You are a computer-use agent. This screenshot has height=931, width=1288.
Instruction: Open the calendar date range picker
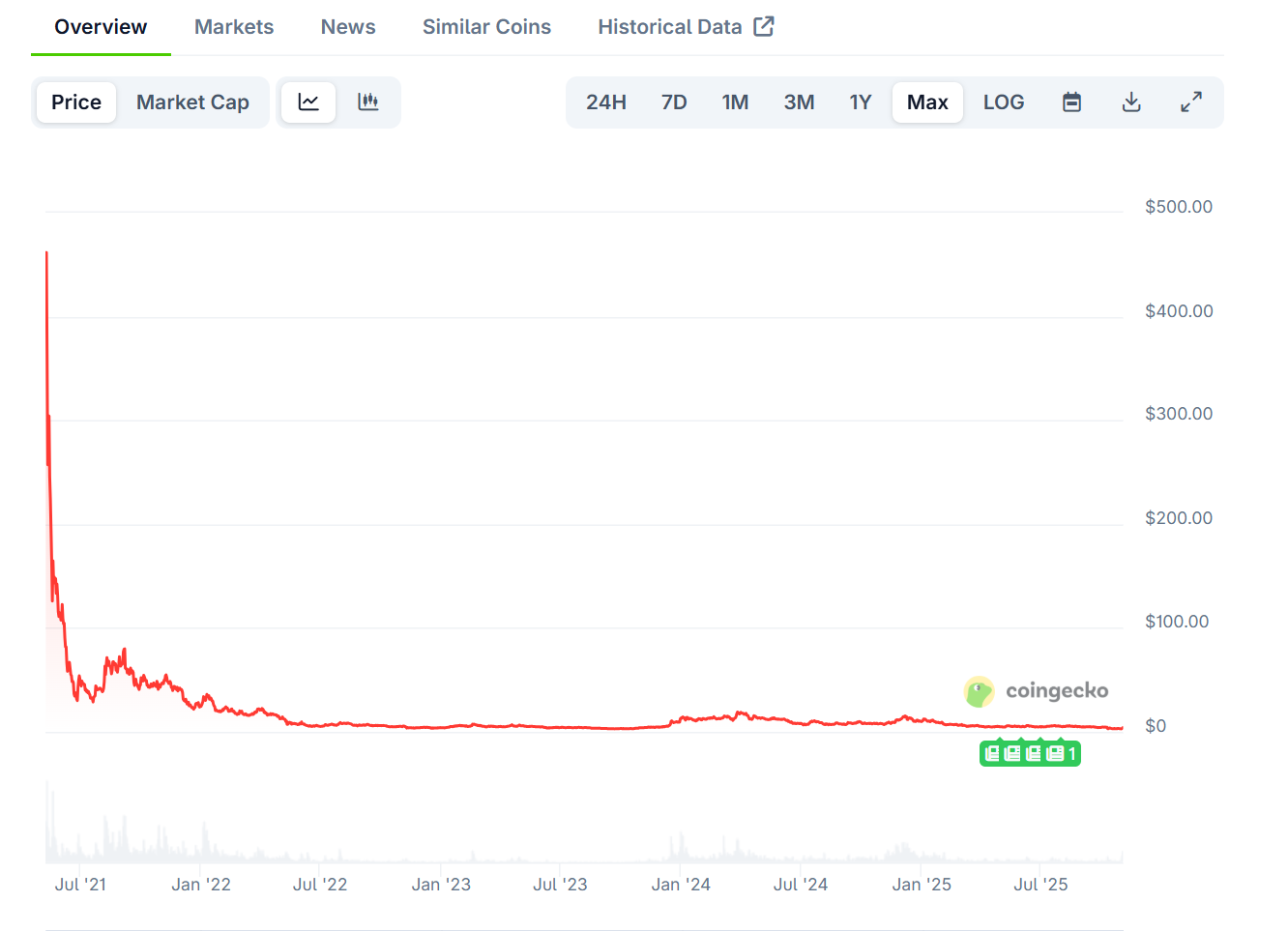tap(1071, 102)
